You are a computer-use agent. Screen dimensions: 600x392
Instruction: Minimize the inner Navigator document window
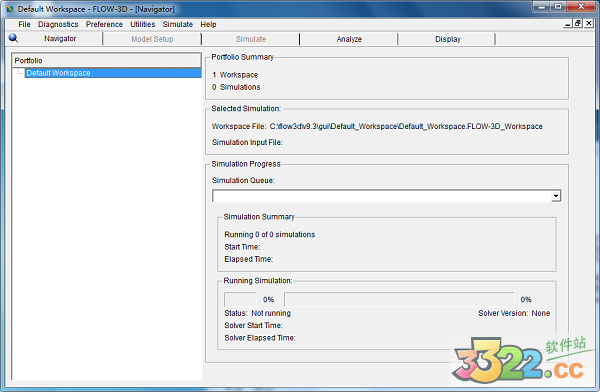pyautogui.click(x=568, y=23)
